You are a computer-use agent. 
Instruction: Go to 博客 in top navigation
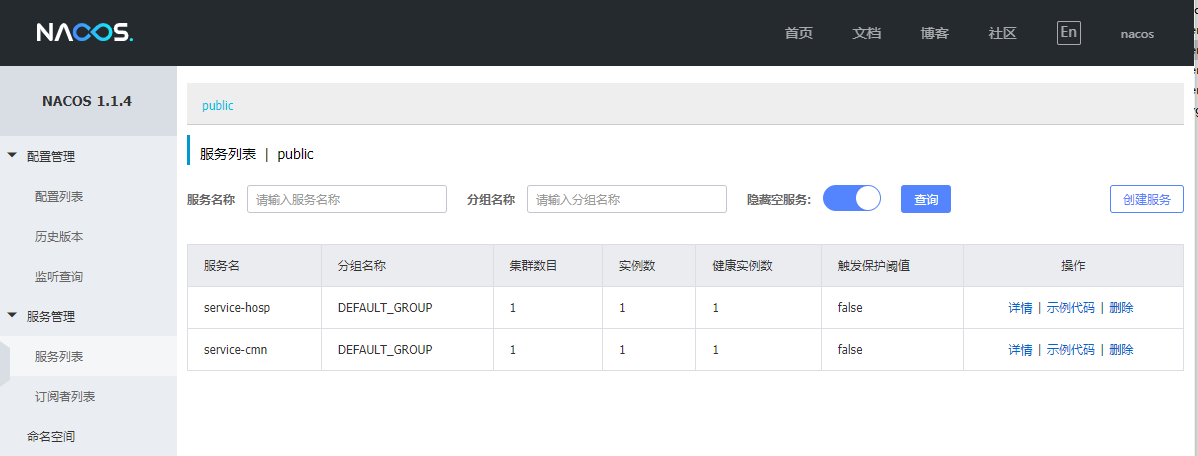[x=934, y=33]
